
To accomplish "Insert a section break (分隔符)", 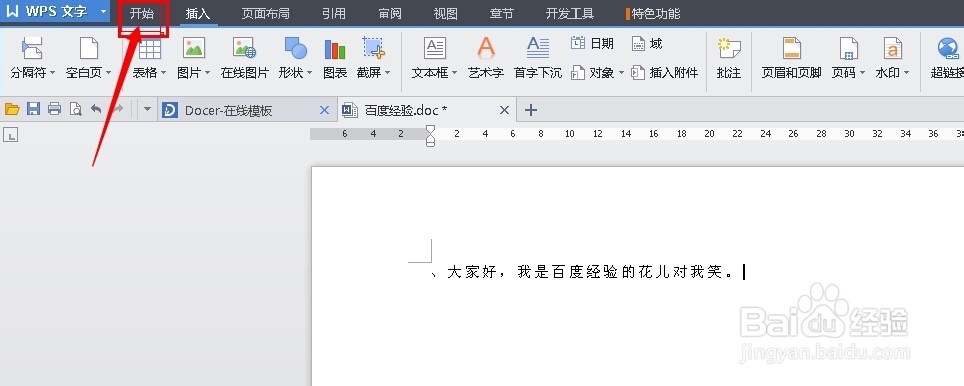I will 32,58.
